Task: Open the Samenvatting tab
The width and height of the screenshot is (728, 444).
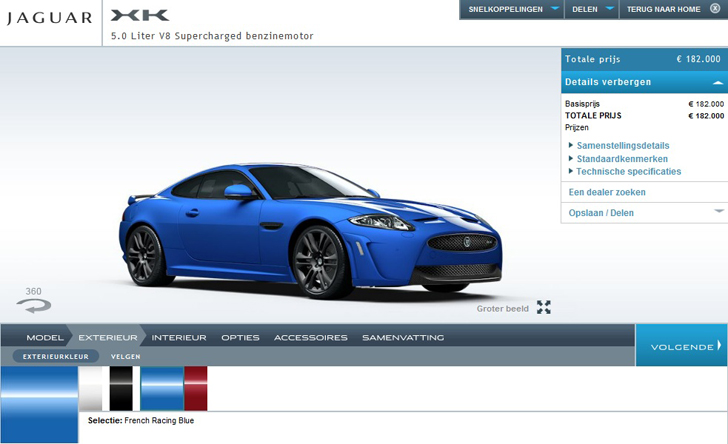Action: pos(403,338)
